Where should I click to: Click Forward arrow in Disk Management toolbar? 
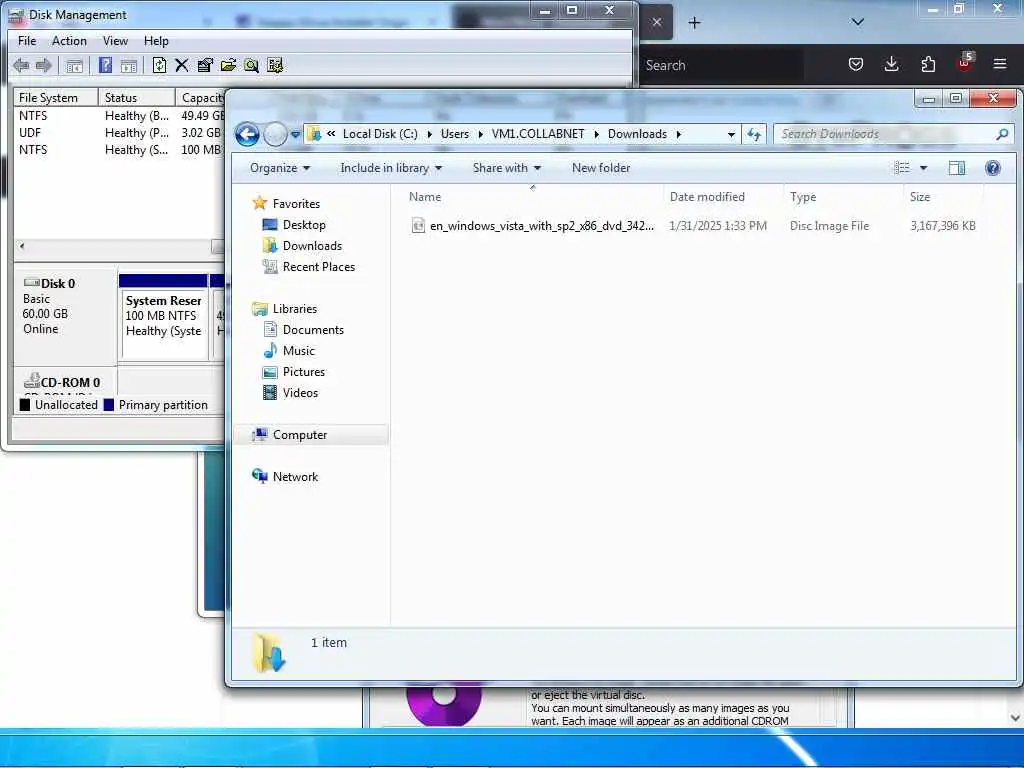point(44,65)
